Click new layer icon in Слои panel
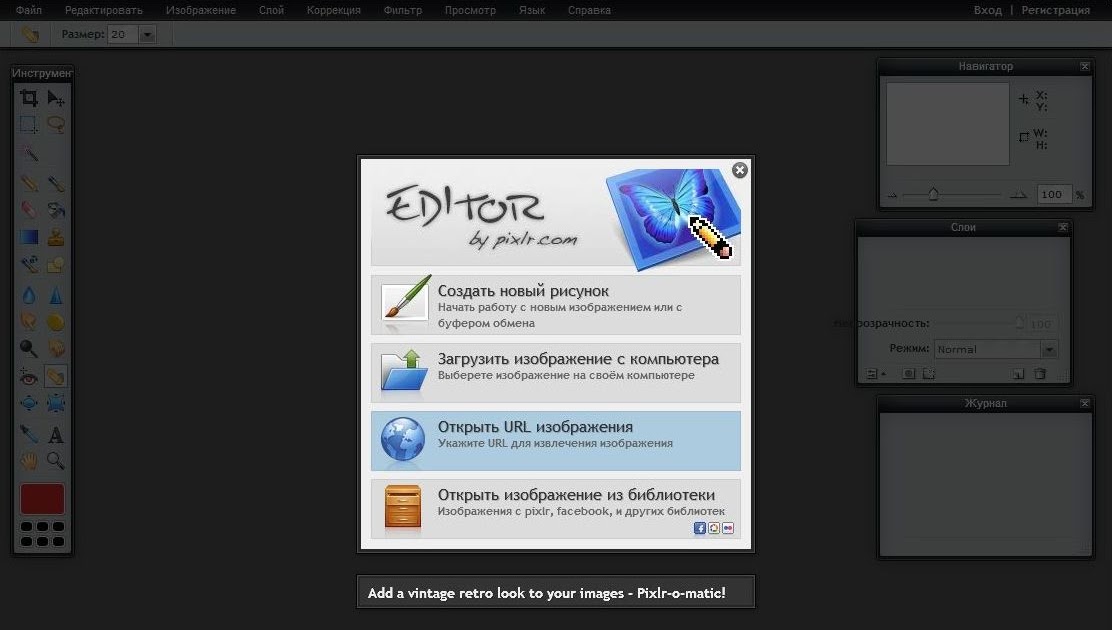 tap(1018, 373)
